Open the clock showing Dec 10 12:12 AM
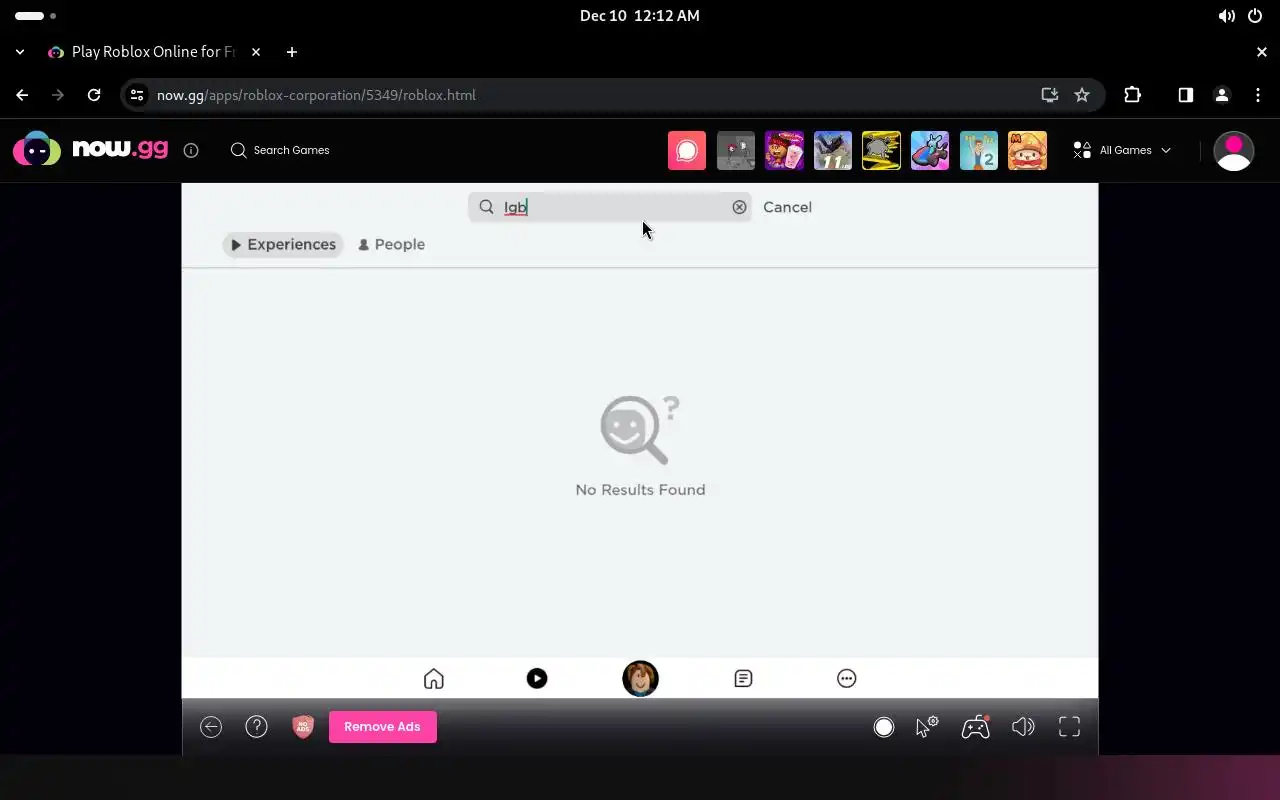This screenshot has width=1280, height=800. point(640,16)
